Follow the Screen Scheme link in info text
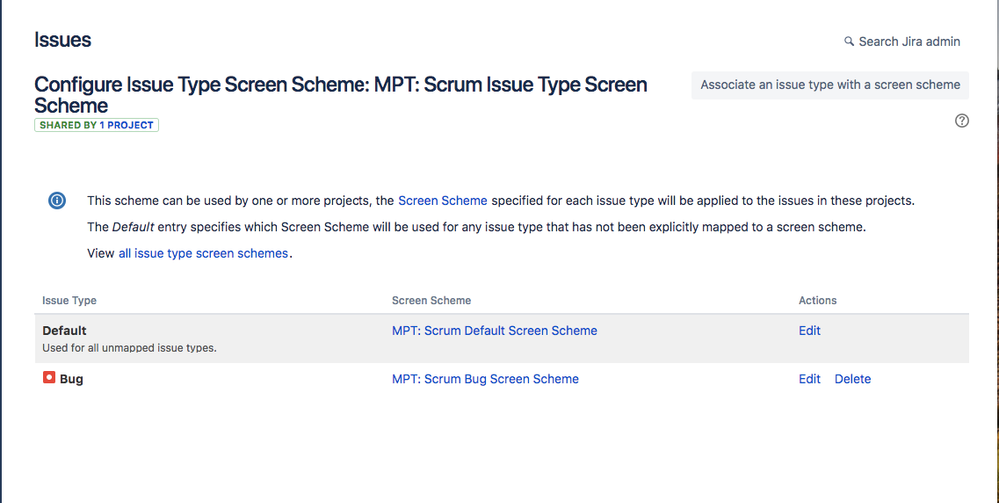Screen dimensions: 999x503 443,200
